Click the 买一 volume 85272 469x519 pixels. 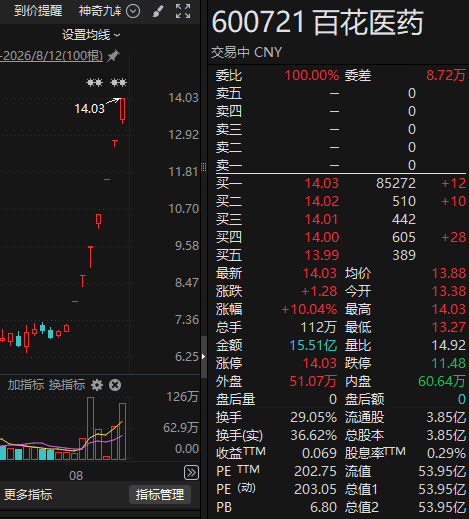pyautogui.click(x=396, y=183)
